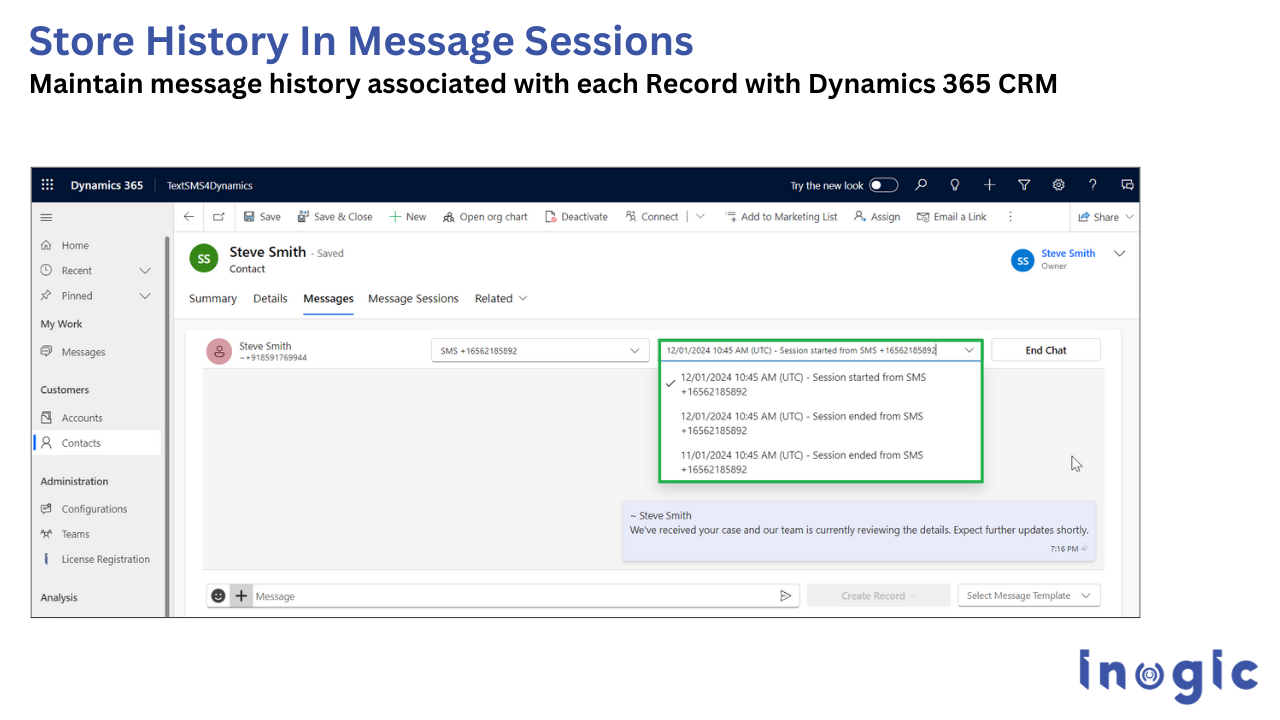Select 12/01/2024 Session started from SMS option
Viewport: 1280px width, 720px height.
(821, 384)
